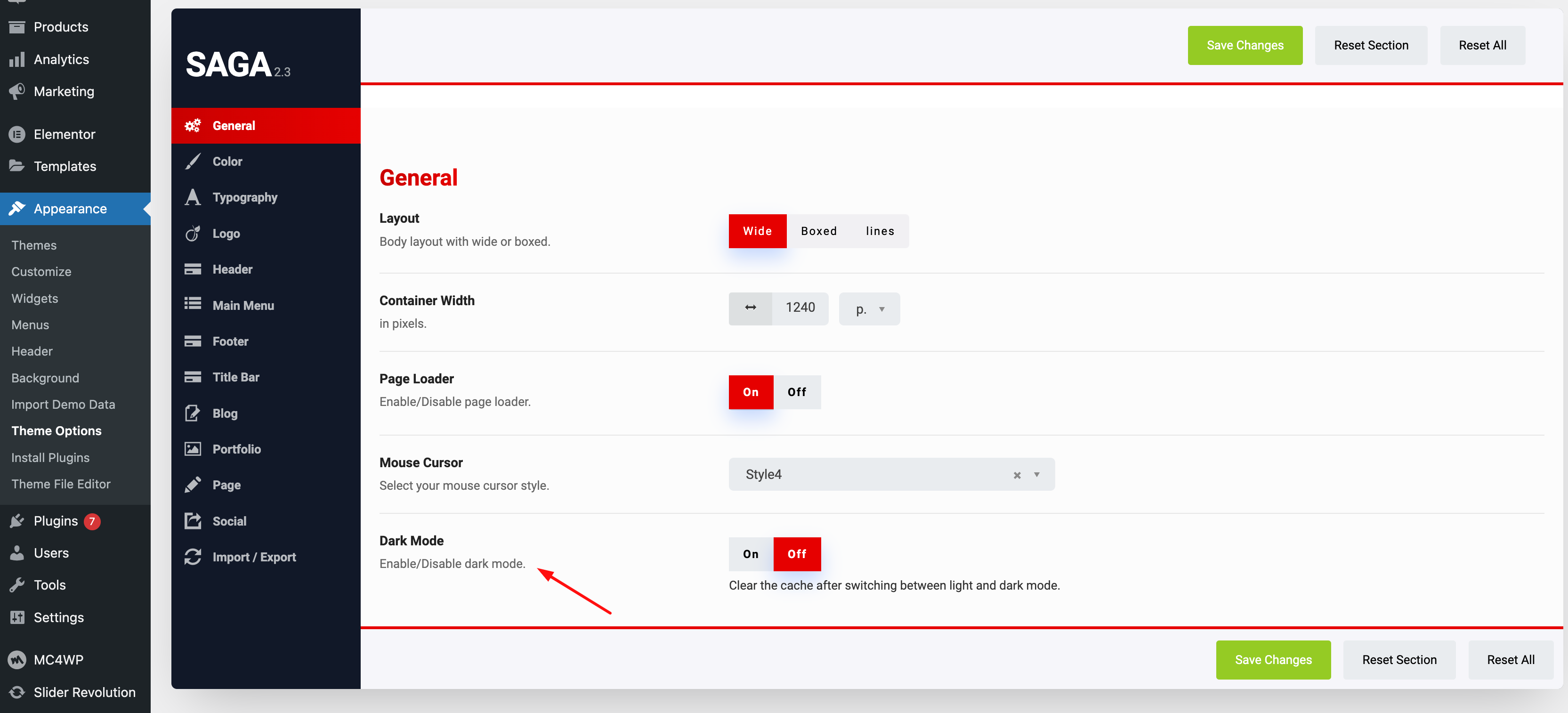Click the Settings sliders icon
1568x713 pixels.
[x=17, y=617]
